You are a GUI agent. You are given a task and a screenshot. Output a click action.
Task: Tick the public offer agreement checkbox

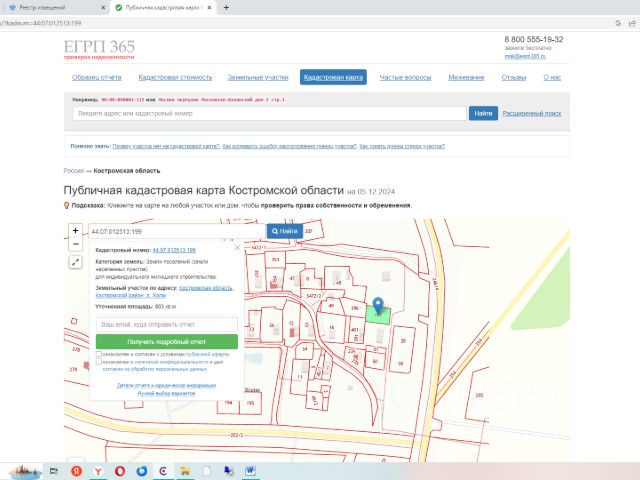click(99, 354)
